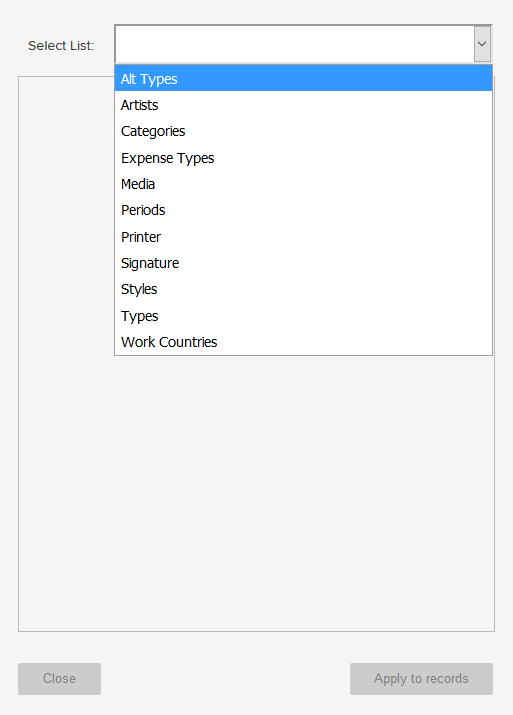Choose the Types list entry

pyautogui.click(x=303, y=316)
